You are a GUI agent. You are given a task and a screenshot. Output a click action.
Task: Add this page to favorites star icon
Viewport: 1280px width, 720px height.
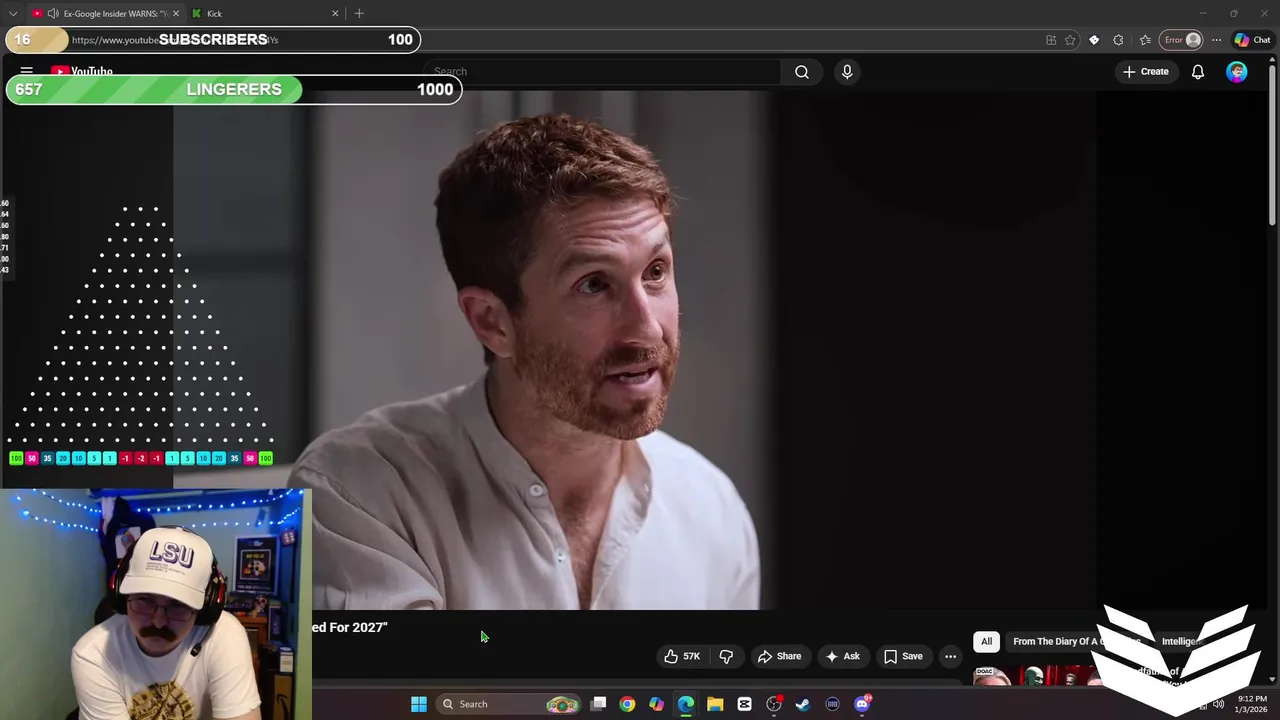click(1070, 40)
